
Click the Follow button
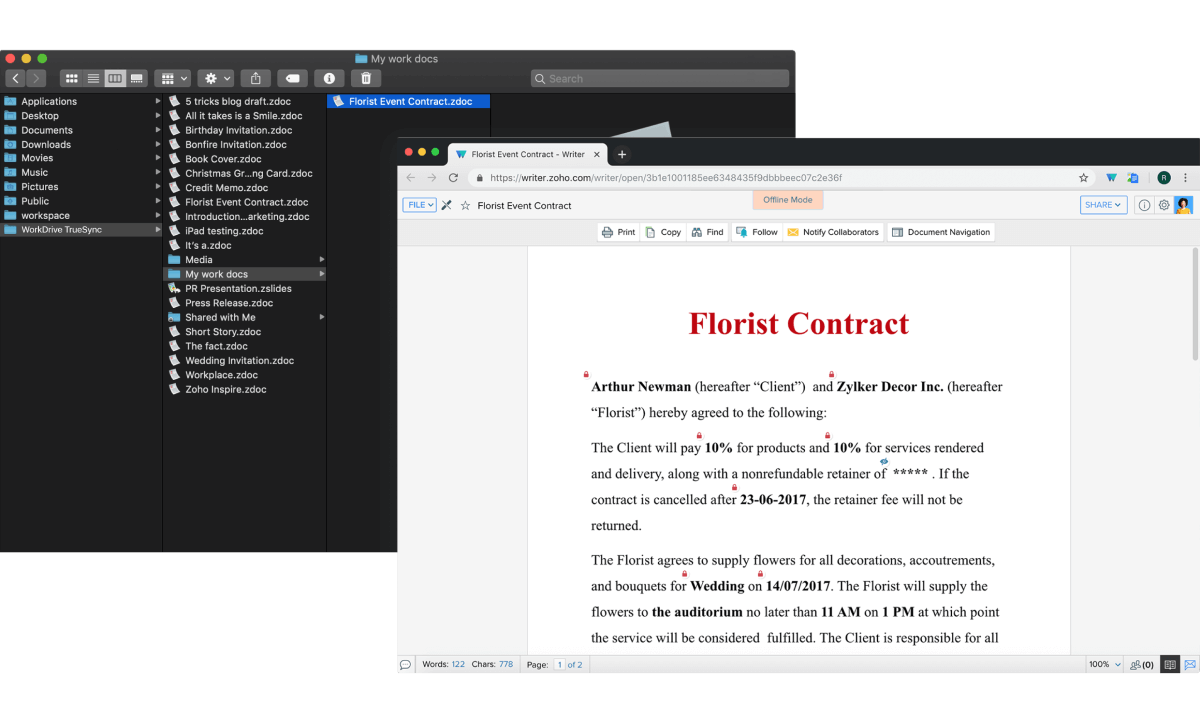pos(757,232)
